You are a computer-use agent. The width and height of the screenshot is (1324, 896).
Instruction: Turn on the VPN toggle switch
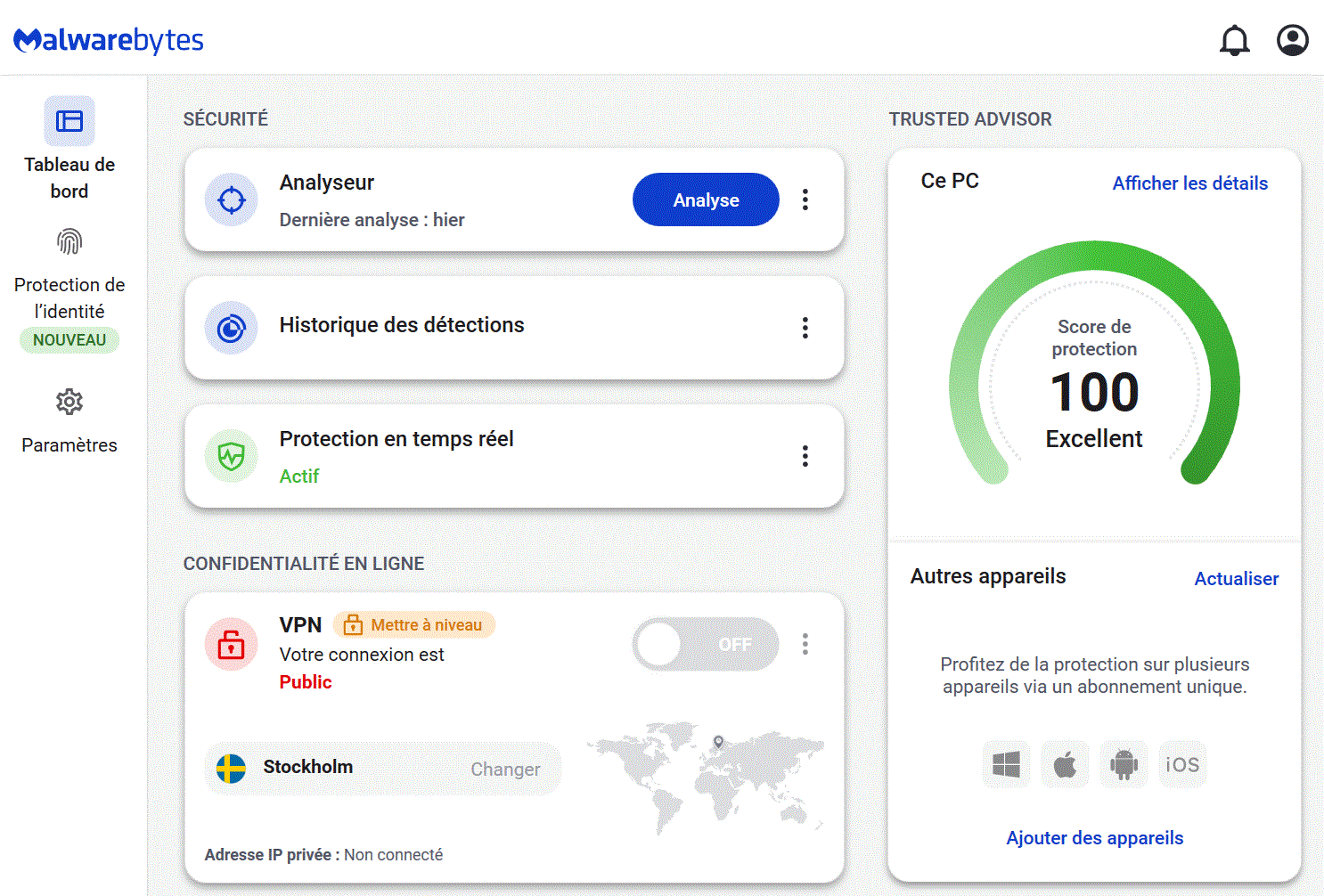tap(705, 644)
